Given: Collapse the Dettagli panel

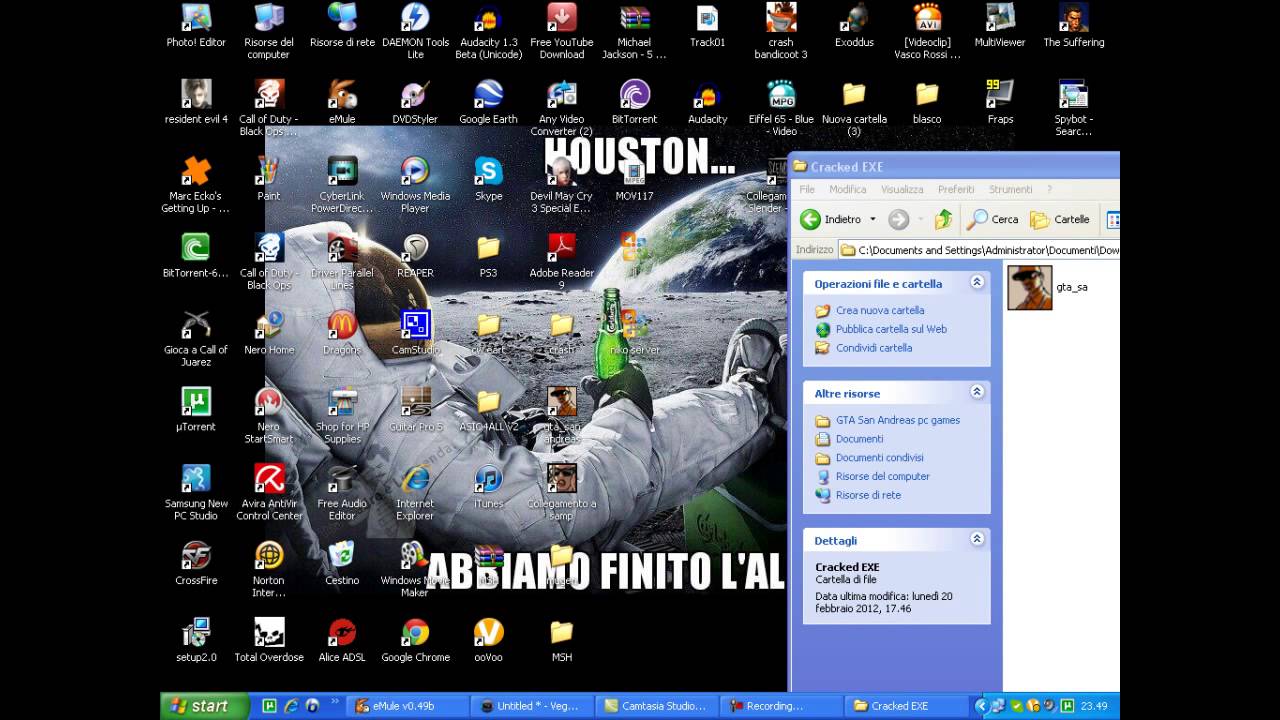Looking at the screenshot, I should [x=977, y=539].
